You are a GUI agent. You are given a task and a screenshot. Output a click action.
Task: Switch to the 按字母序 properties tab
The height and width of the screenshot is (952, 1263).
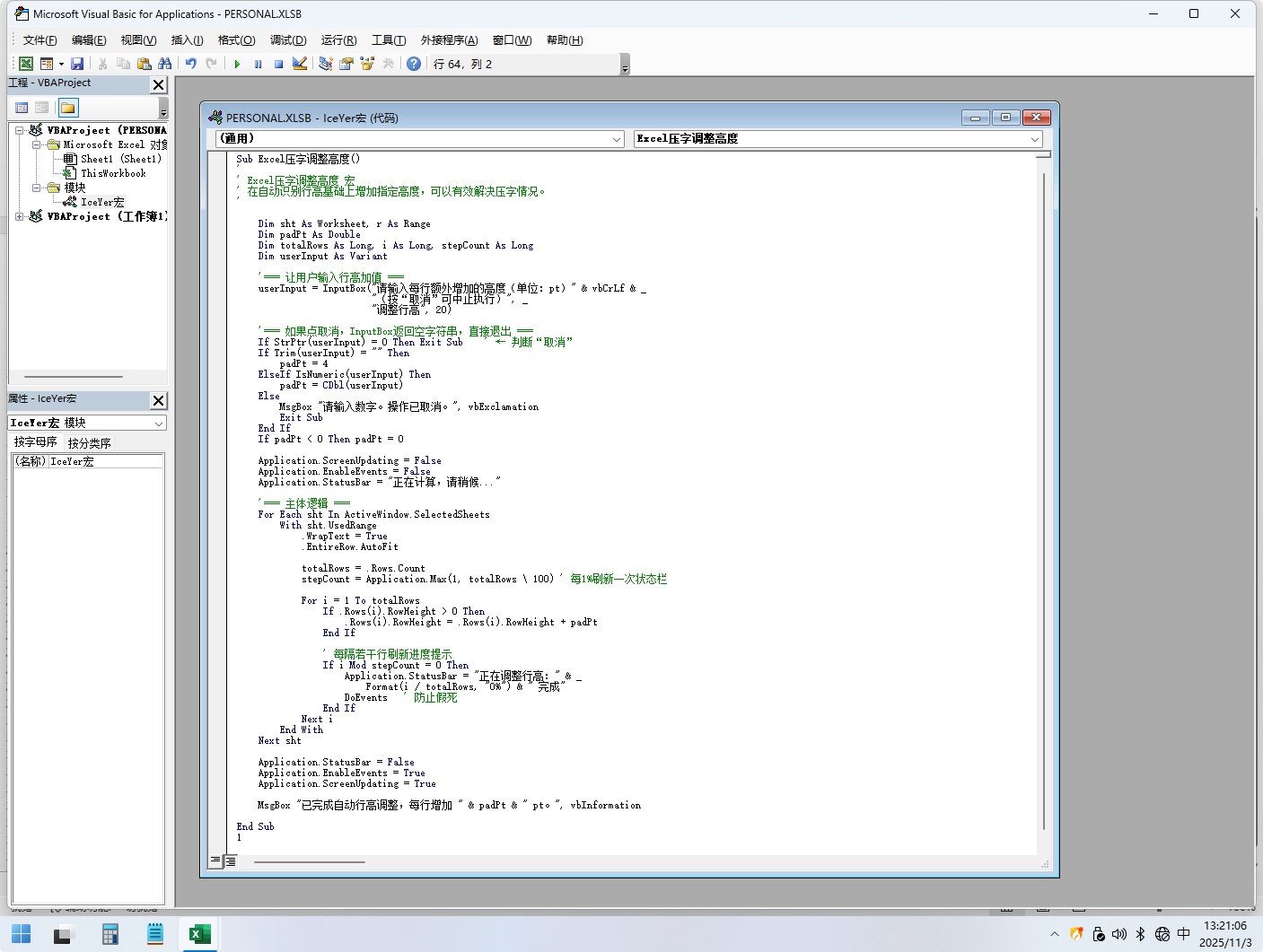[x=36, y=442]
